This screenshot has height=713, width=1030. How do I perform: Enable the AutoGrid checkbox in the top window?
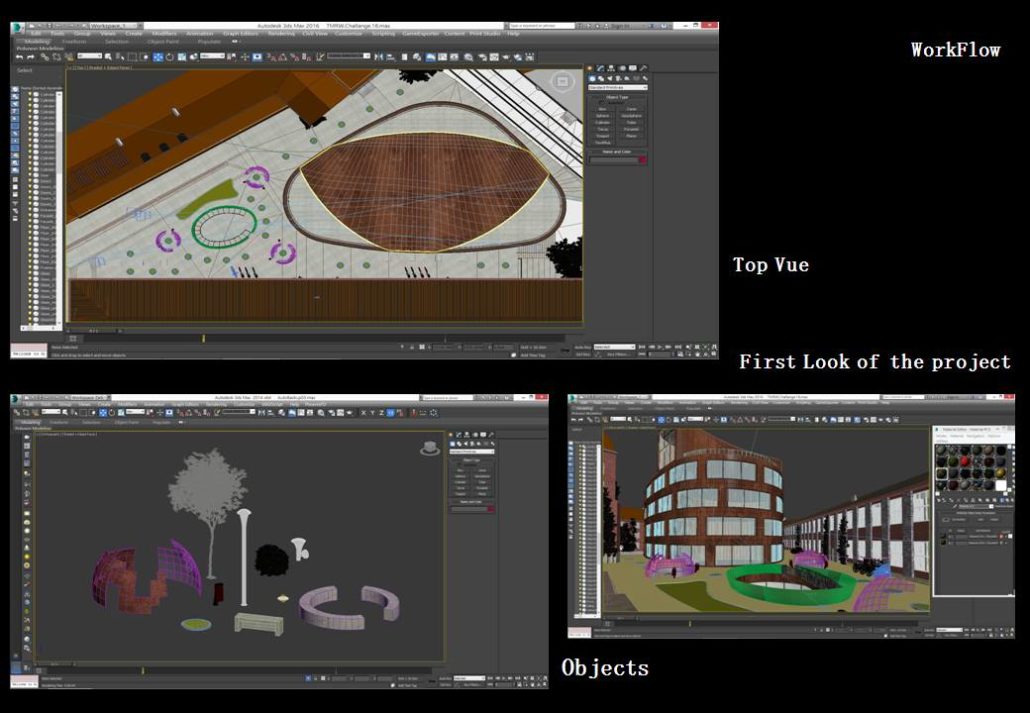click(603, 103)
